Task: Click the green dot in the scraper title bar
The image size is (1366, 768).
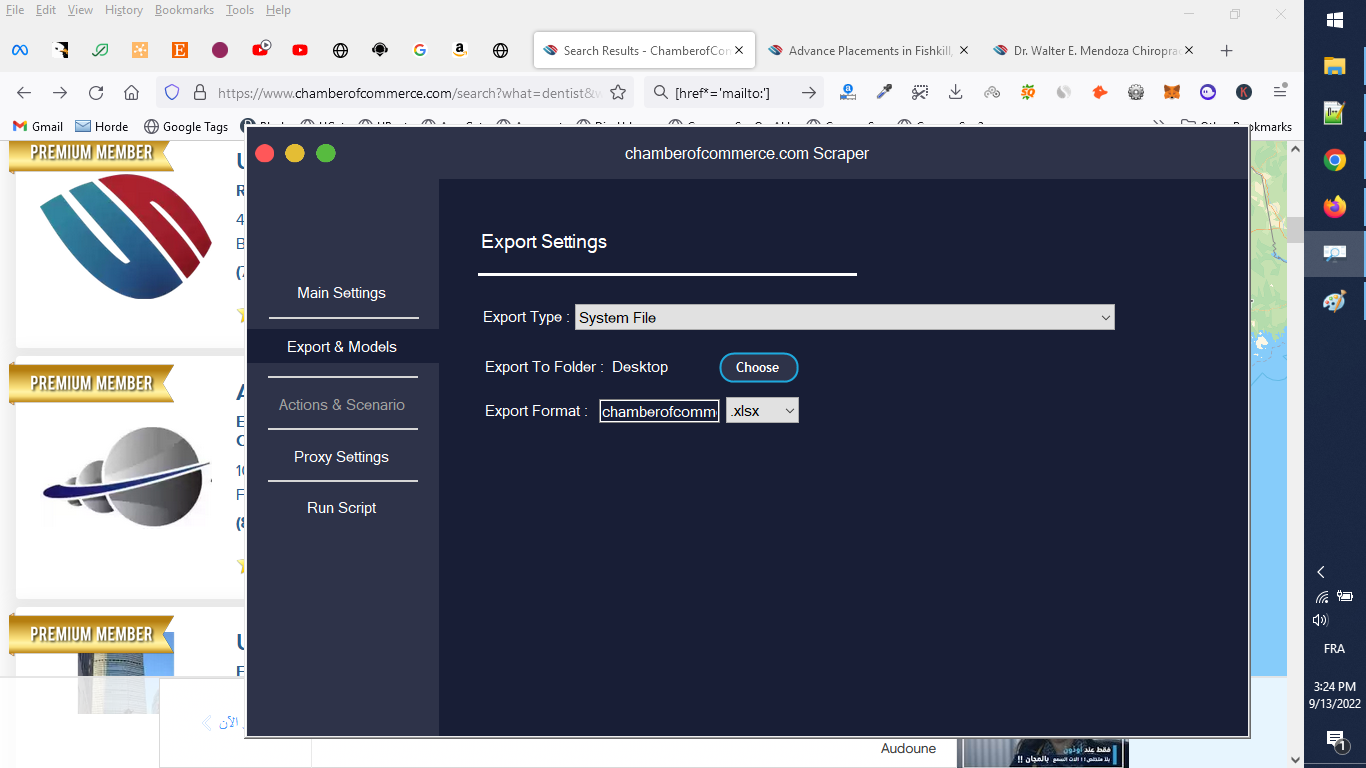Action: click(x=326, y=153)
